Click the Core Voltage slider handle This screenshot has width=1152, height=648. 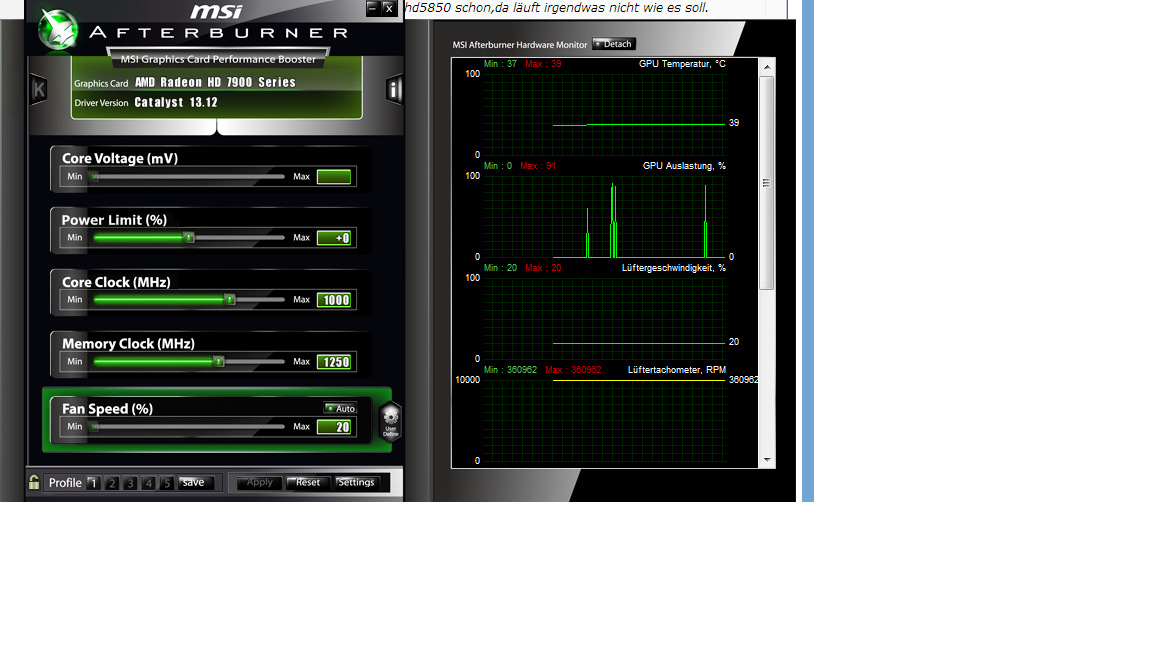pos(94,176)
